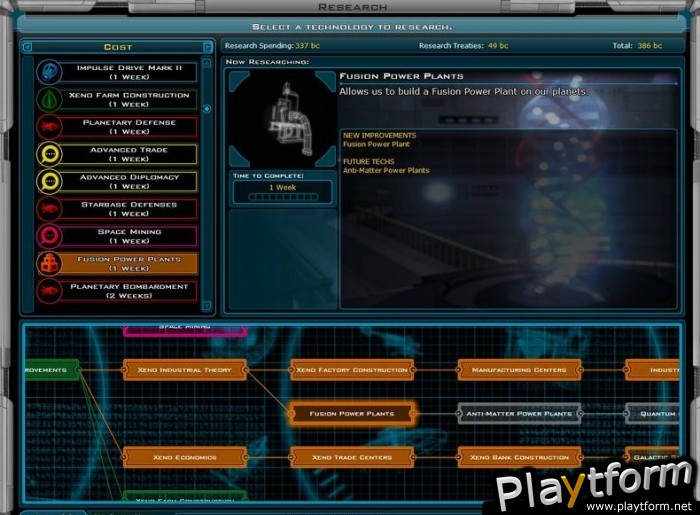Select Xeno Economics tree node
The width and height of the screenshot is (700, 515).
184,457
